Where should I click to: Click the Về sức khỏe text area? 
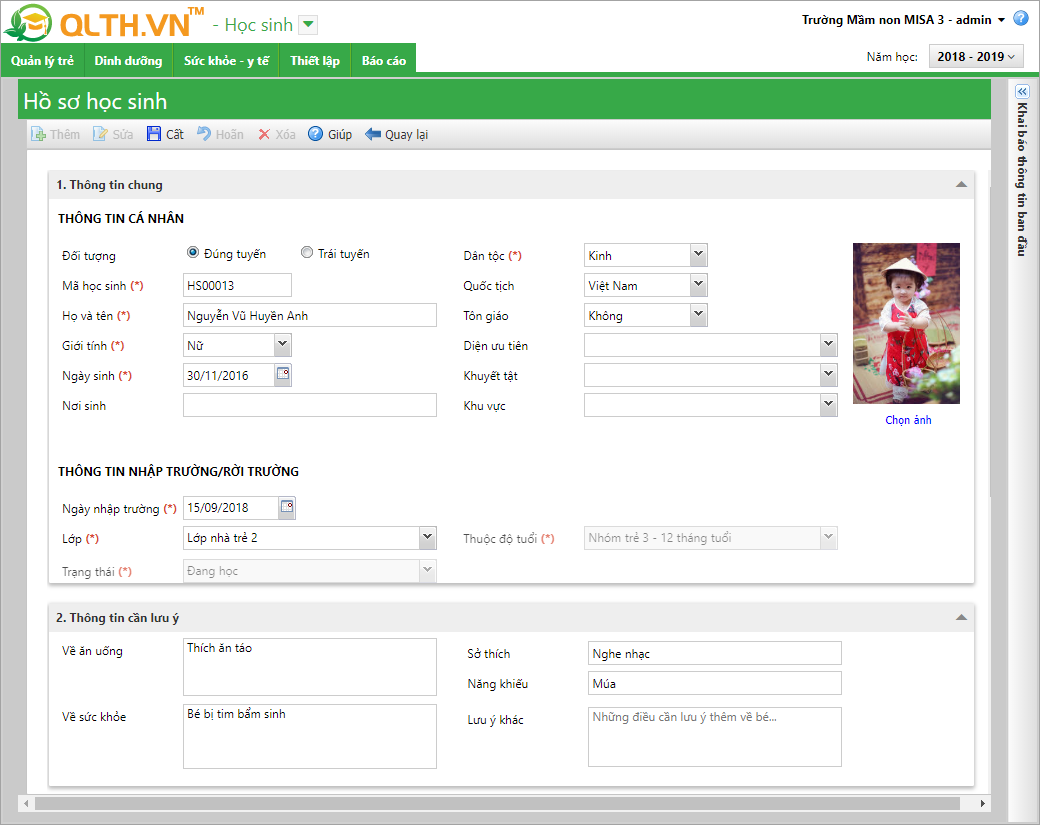310,736
